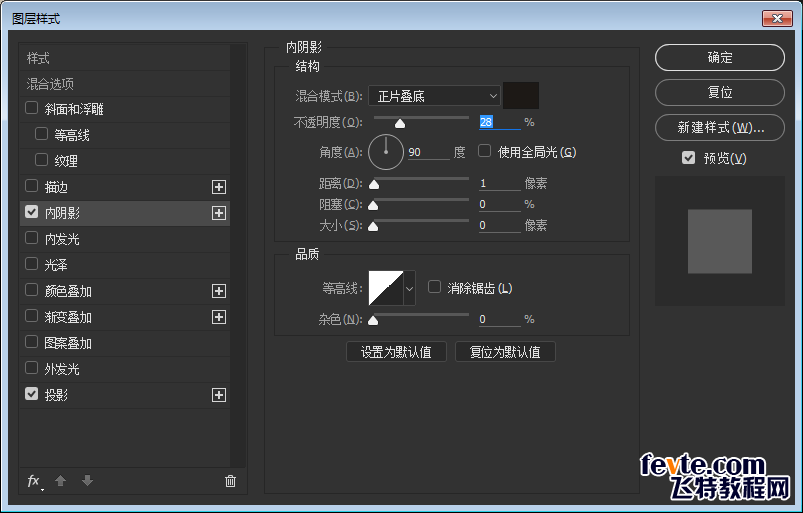Click the 杂色 value field

pos(499,319)
